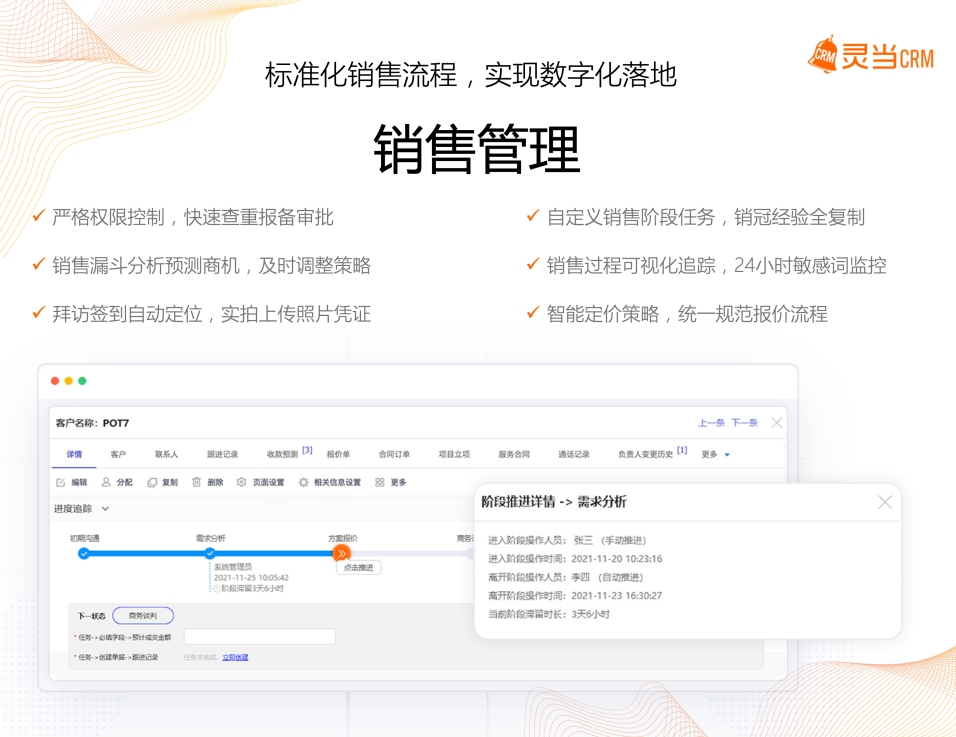Click the 复制 (copy) icon
This screenshot has width=956, height=737.
tap(152, 482)
